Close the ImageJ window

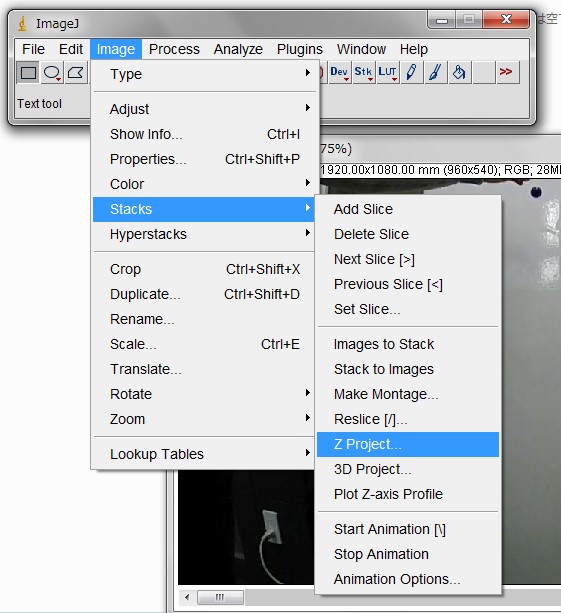tap(506, 20)
